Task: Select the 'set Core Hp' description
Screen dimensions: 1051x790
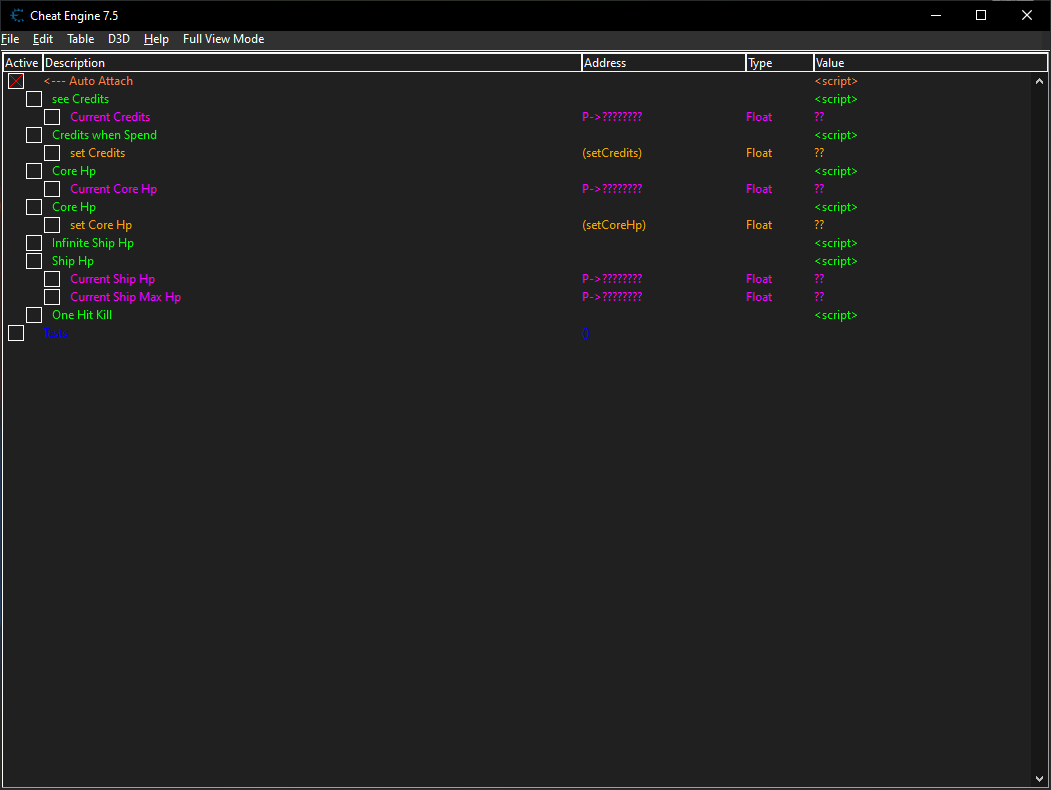Action: [101, 225]
